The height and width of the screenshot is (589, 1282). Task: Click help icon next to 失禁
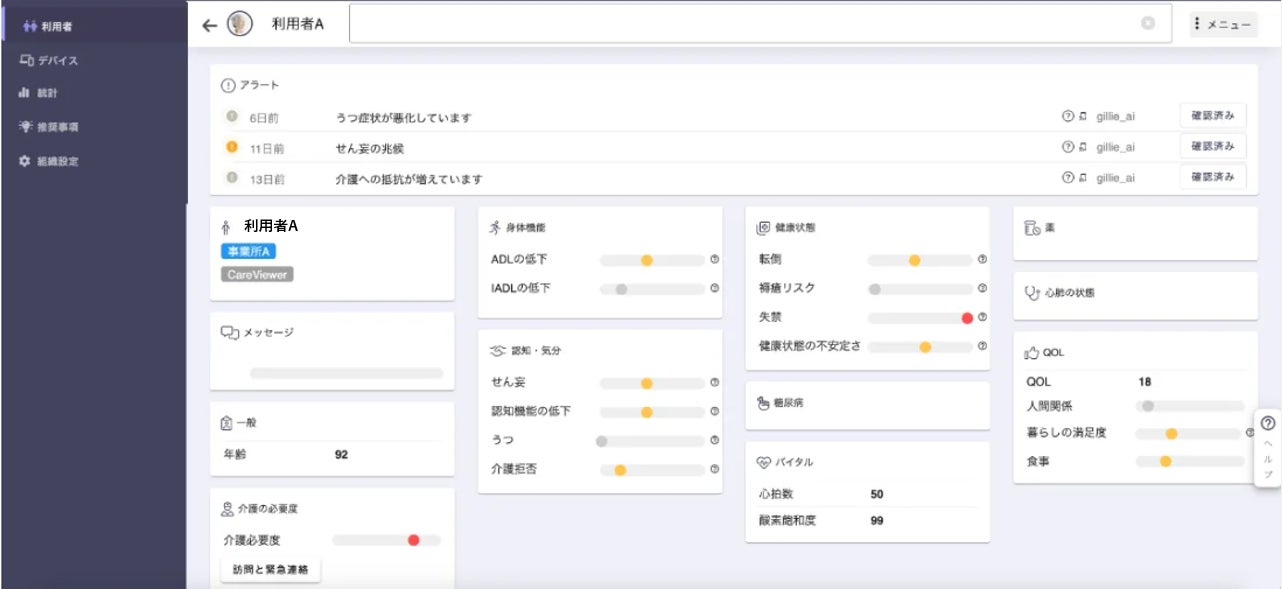982,318
